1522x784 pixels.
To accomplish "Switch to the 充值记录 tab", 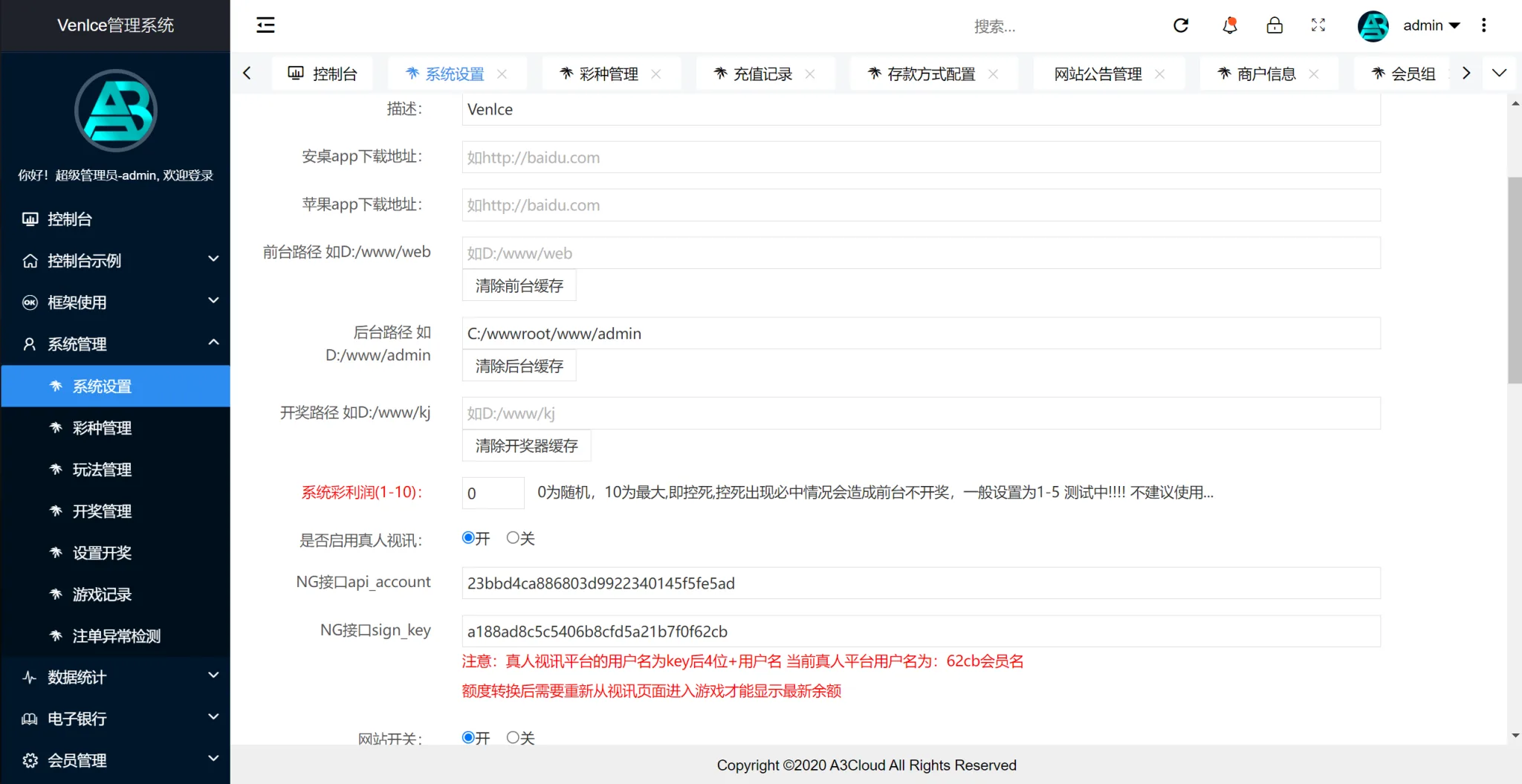I will coord(762,74).
